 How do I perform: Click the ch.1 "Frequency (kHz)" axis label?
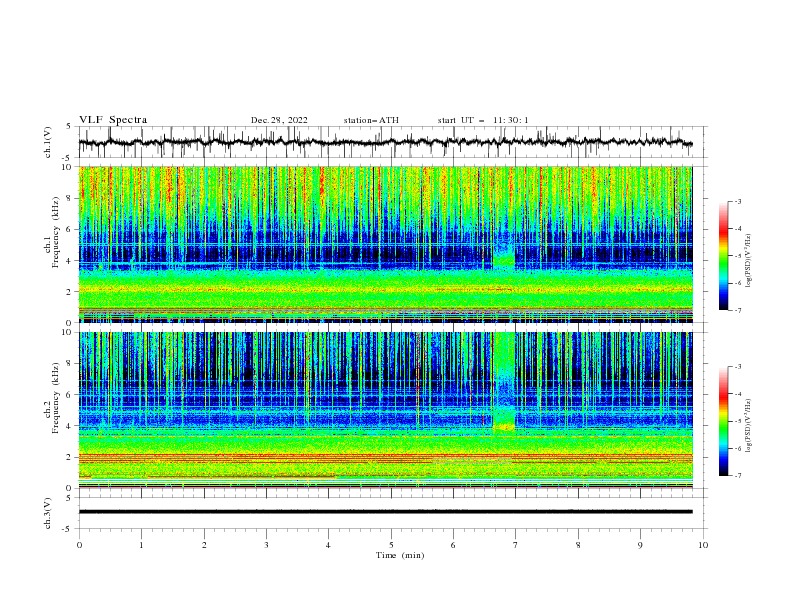[x=56, y=233]
